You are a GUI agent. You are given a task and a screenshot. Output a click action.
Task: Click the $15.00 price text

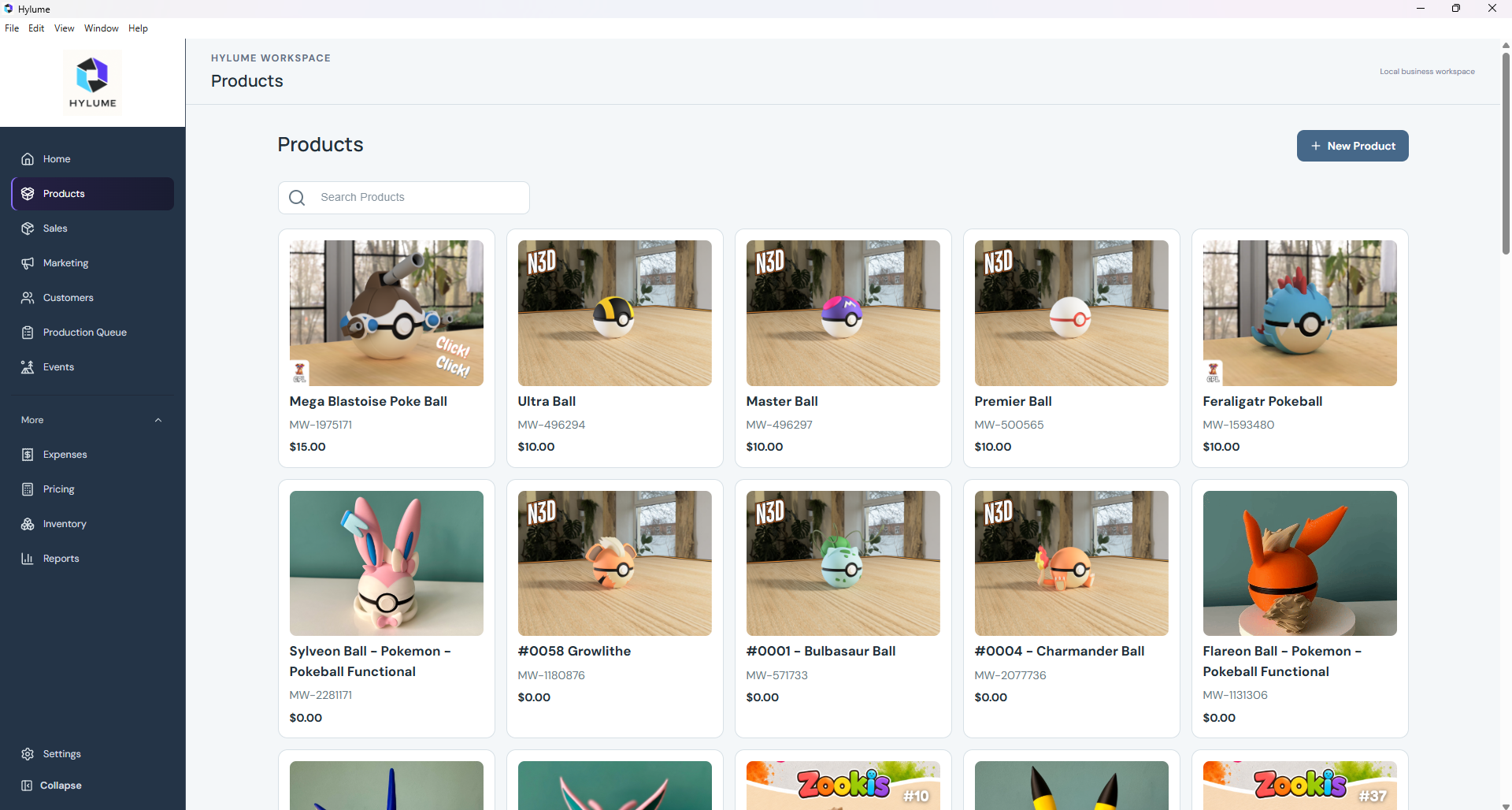pos(307,447)
